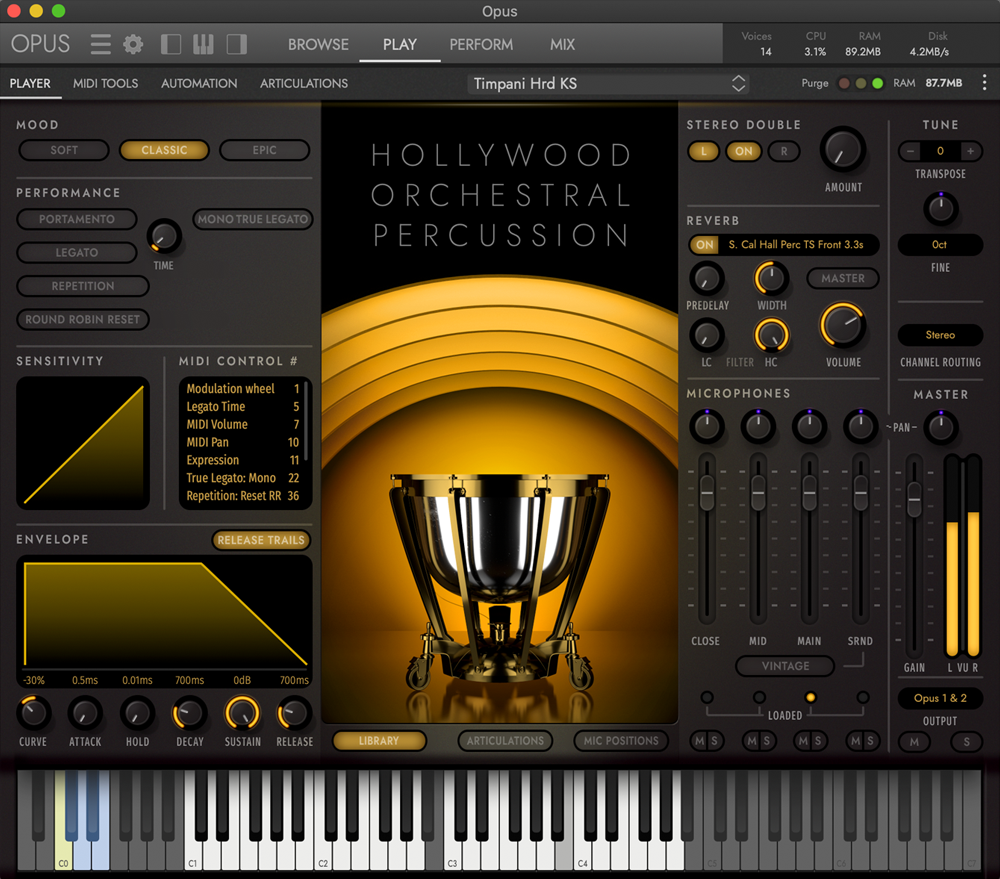Open the MIDI TOOLS tab
The height and width of the screenshot is (879, 1000).
pyautogui.click(x=105, y=84)
